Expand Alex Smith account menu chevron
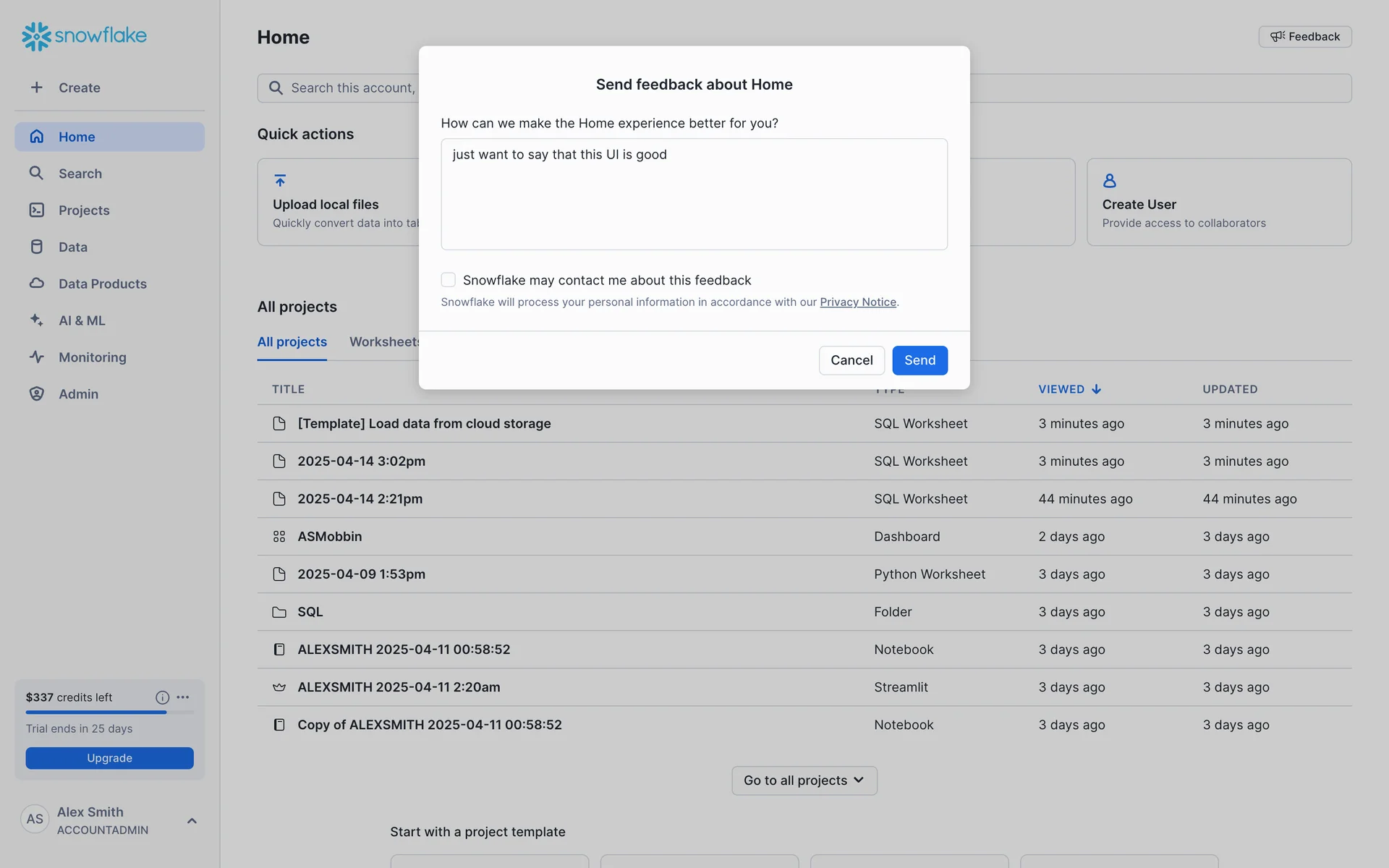 click(192, 820)
